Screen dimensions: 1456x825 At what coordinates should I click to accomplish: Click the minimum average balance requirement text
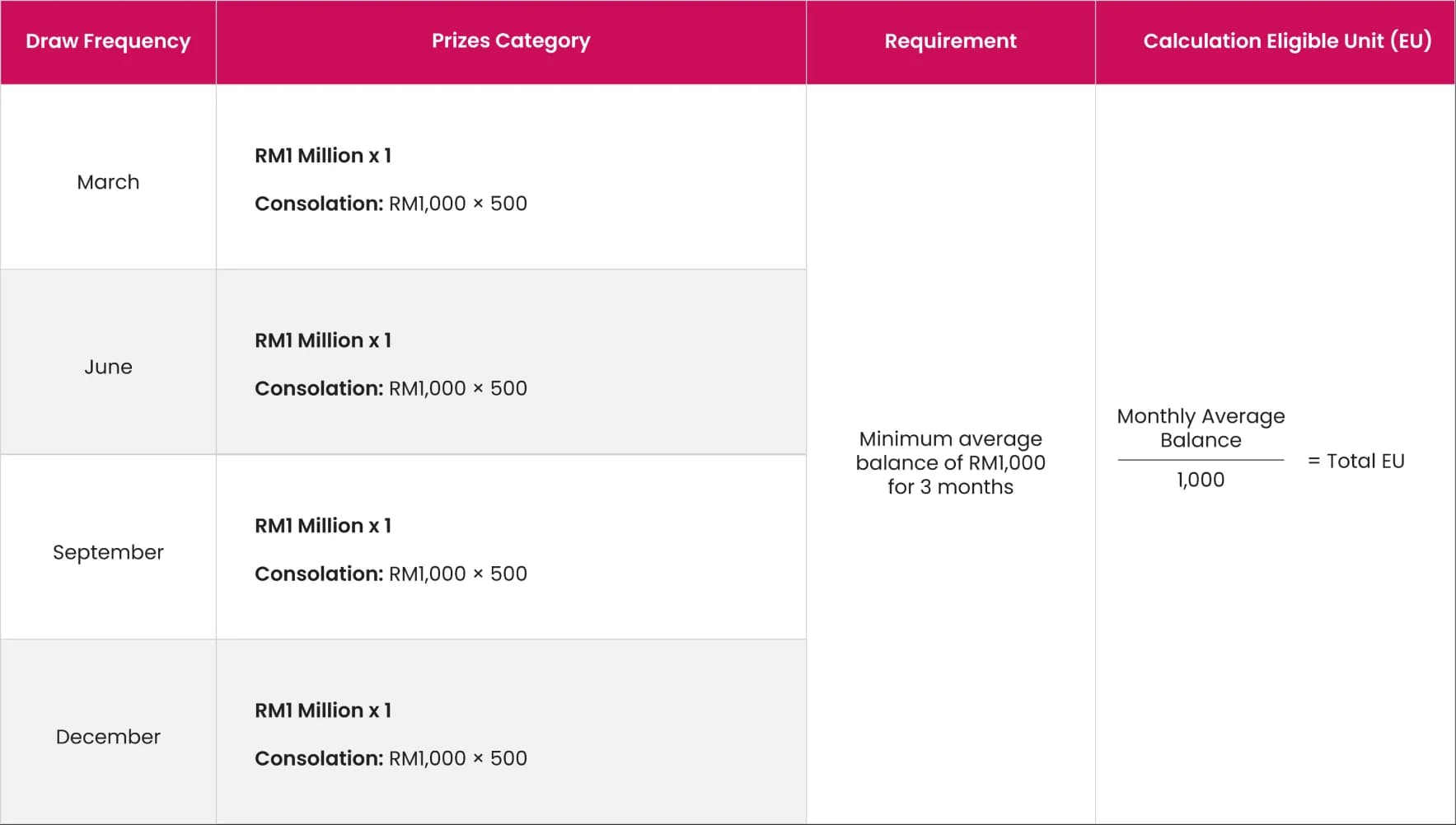pyautogui.click(x=950, y=463)
